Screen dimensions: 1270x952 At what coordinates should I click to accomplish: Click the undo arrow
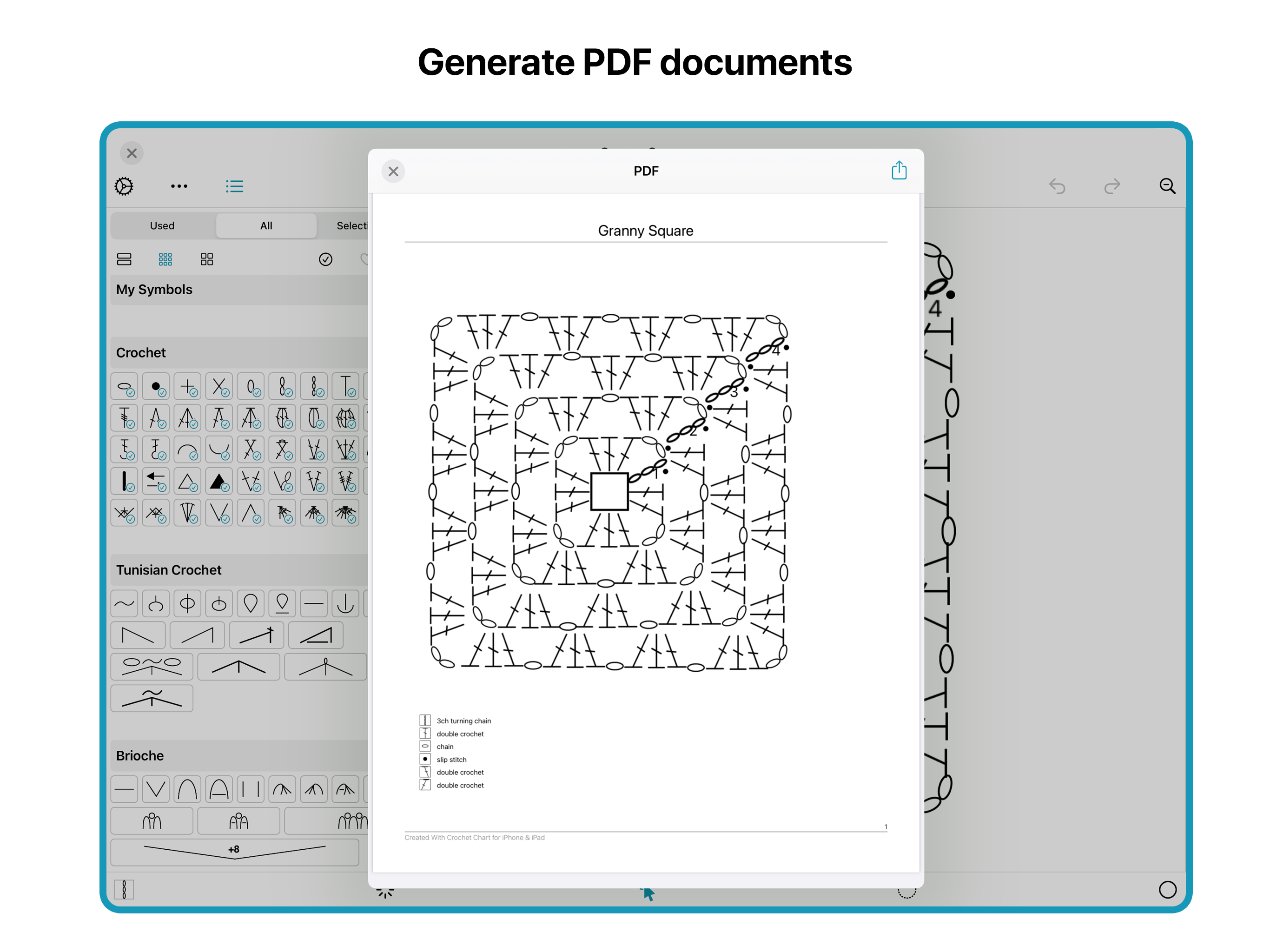[1057, 186]
